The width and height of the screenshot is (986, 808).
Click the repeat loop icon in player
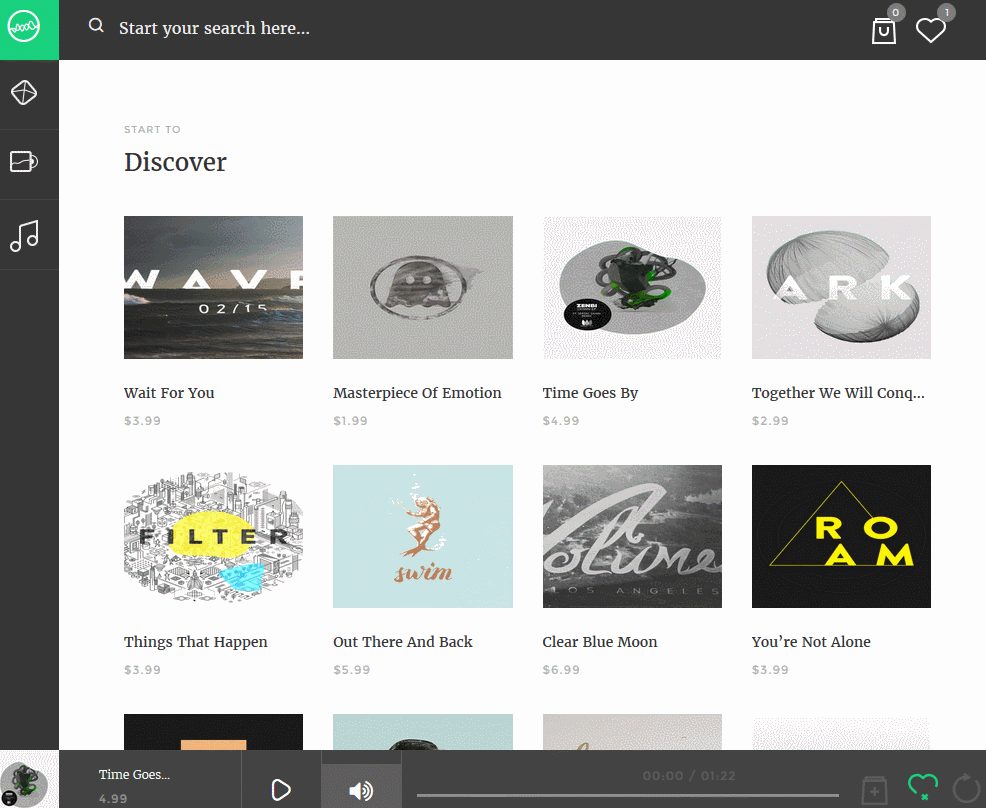pyautogui.click(x=967, y=788)
